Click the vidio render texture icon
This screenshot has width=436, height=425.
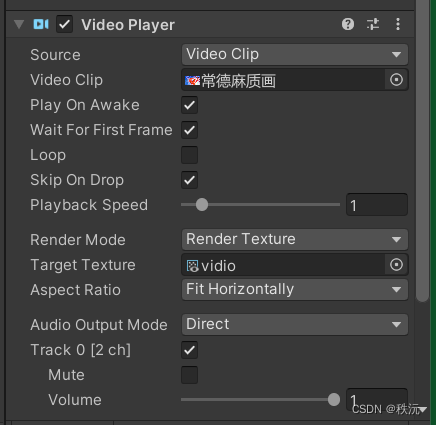point(192,266)
